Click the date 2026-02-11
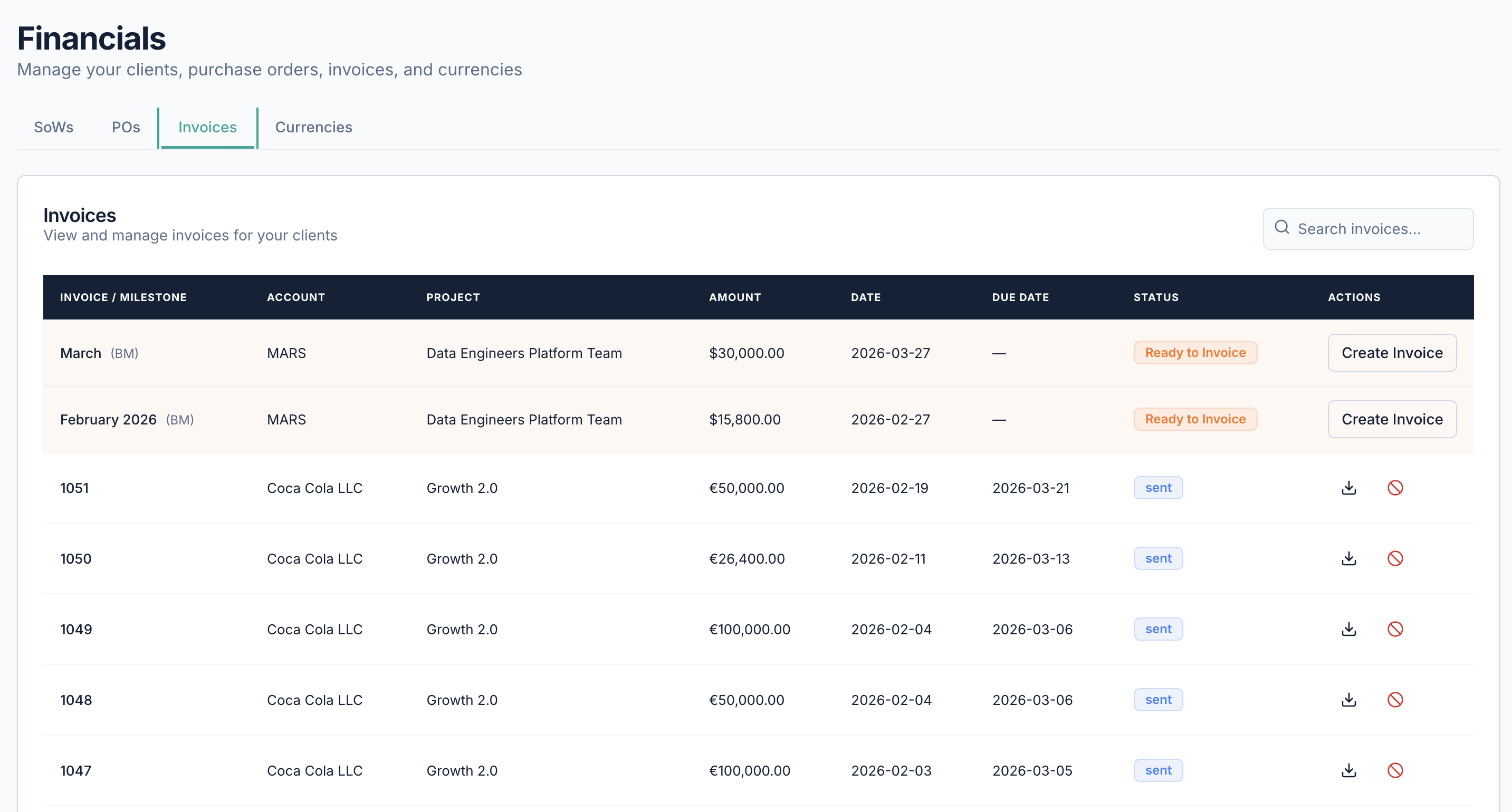Viewport: 1512px width, 812px height. coord(888,558)
